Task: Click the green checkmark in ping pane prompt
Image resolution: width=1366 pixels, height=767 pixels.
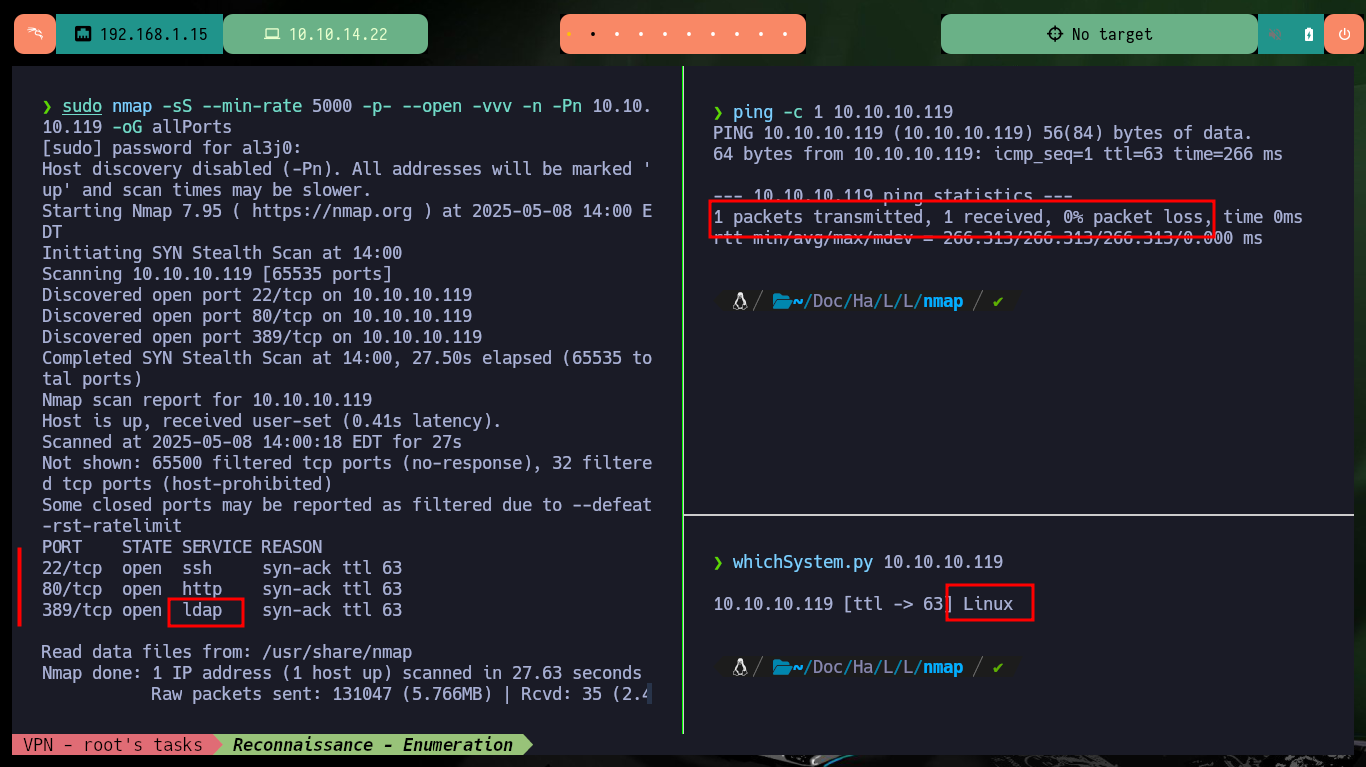Action: 997,301
